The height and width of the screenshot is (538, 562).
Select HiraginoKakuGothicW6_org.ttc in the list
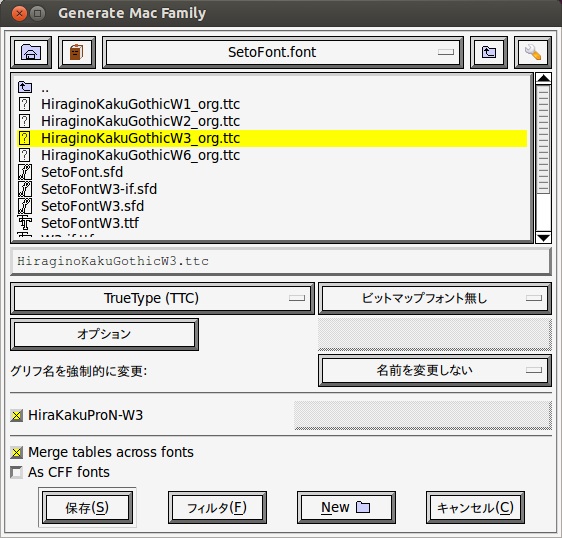(272, 155)
